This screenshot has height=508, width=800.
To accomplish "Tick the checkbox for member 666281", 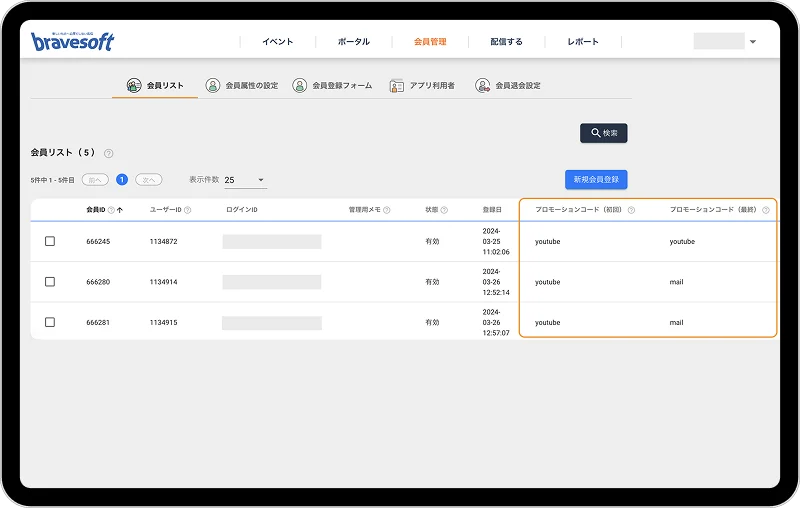I will coord(50,322).
